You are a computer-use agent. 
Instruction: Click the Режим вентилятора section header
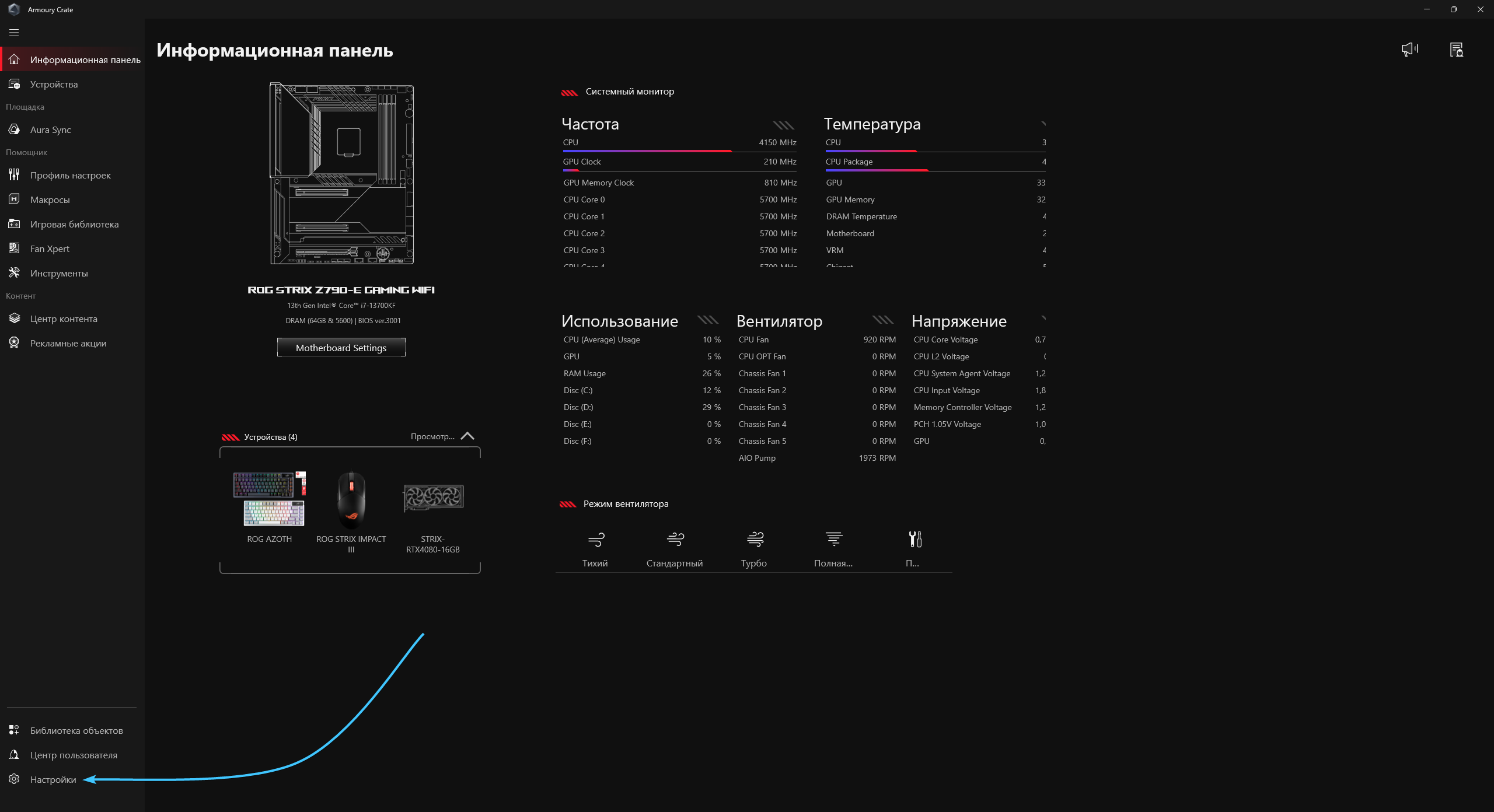pos(626,504)
